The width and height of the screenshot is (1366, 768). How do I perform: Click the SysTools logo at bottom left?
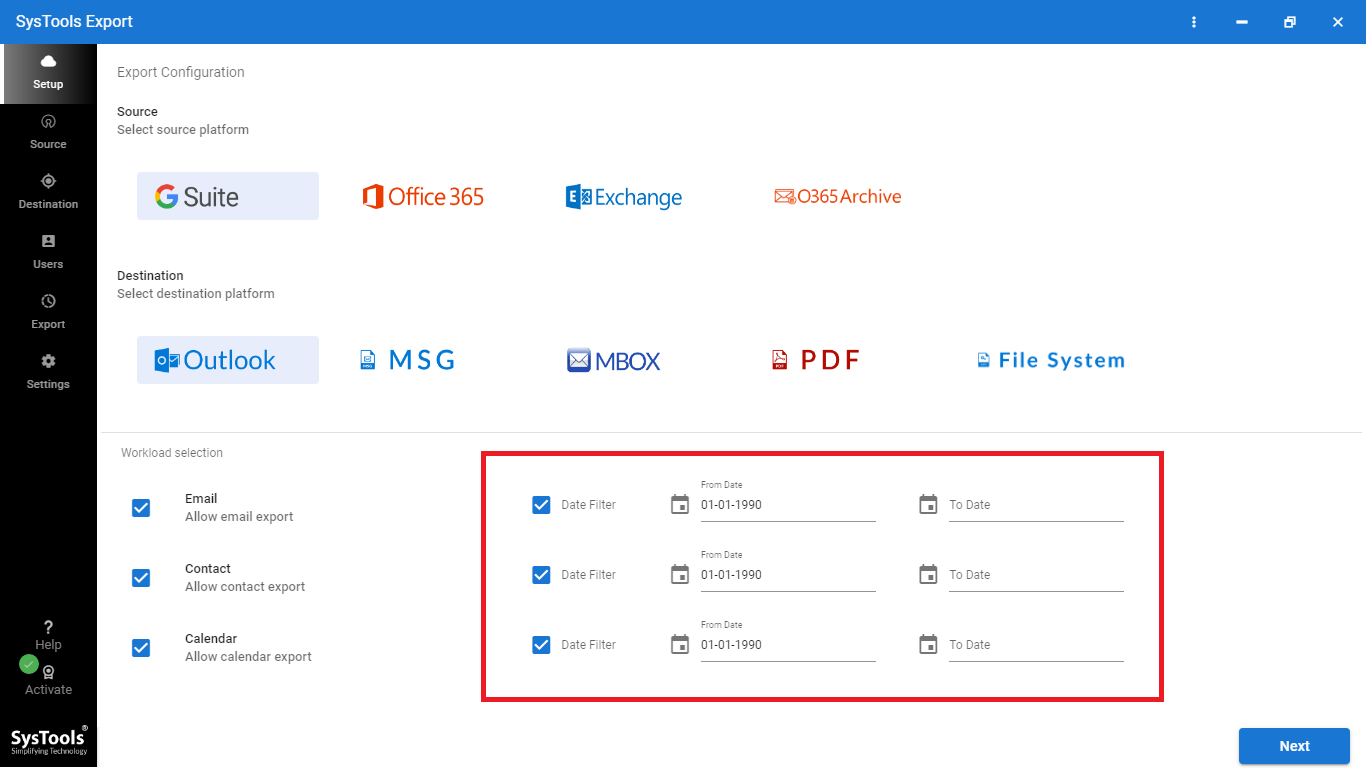(x=49, y=740)
